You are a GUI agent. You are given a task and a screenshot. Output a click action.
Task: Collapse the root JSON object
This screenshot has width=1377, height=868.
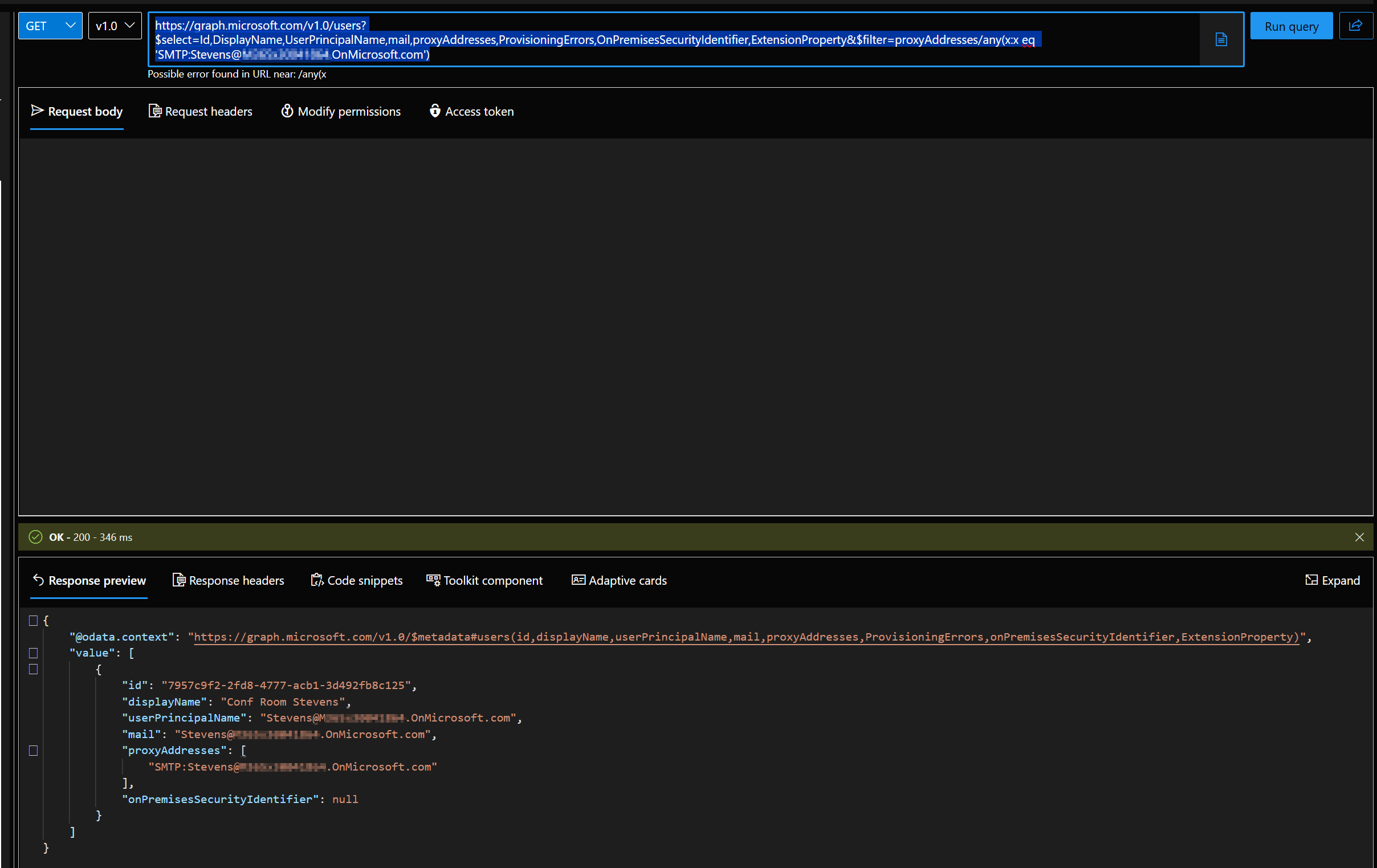tap(33, 621)
